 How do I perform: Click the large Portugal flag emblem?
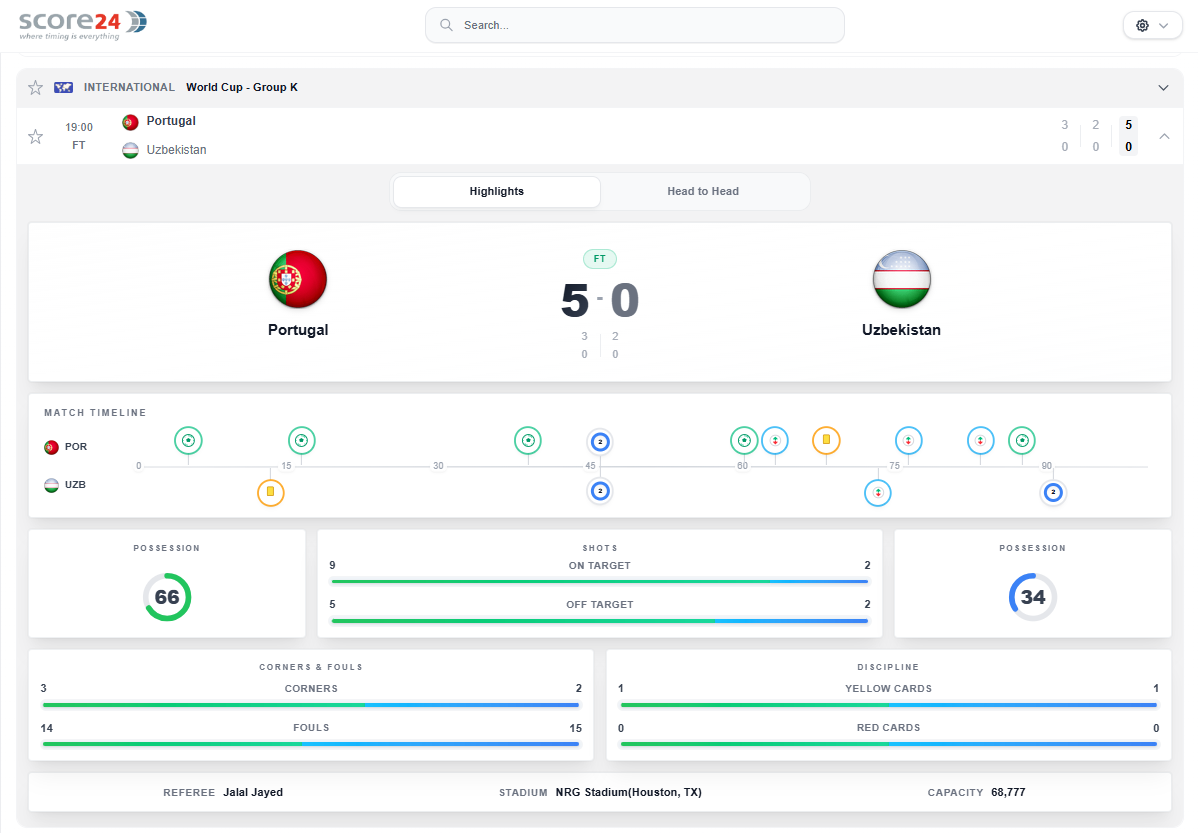[x=298, y=279]
